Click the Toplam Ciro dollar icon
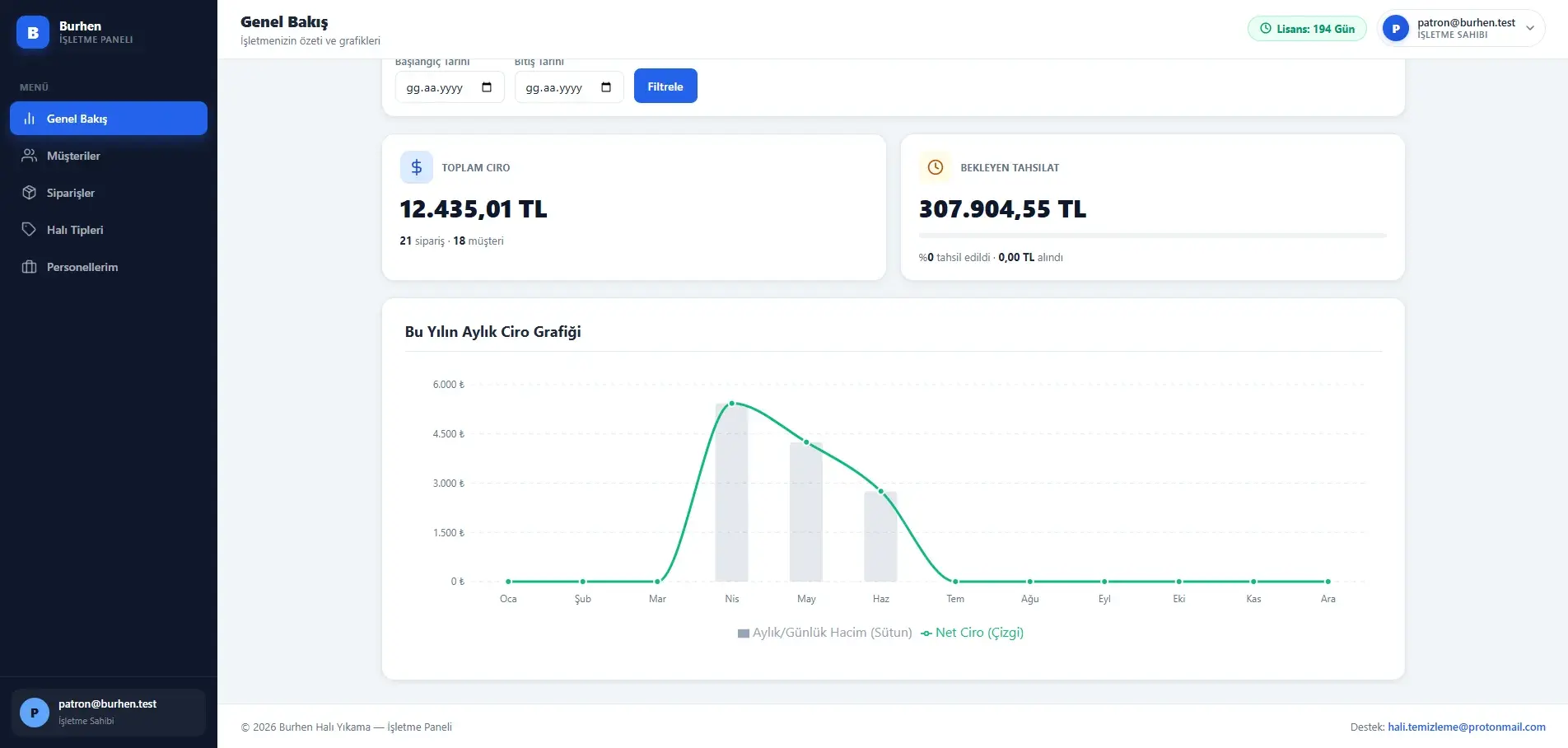Image resolution: width=1568 pixels, height=748 pixels. (417, 167)
